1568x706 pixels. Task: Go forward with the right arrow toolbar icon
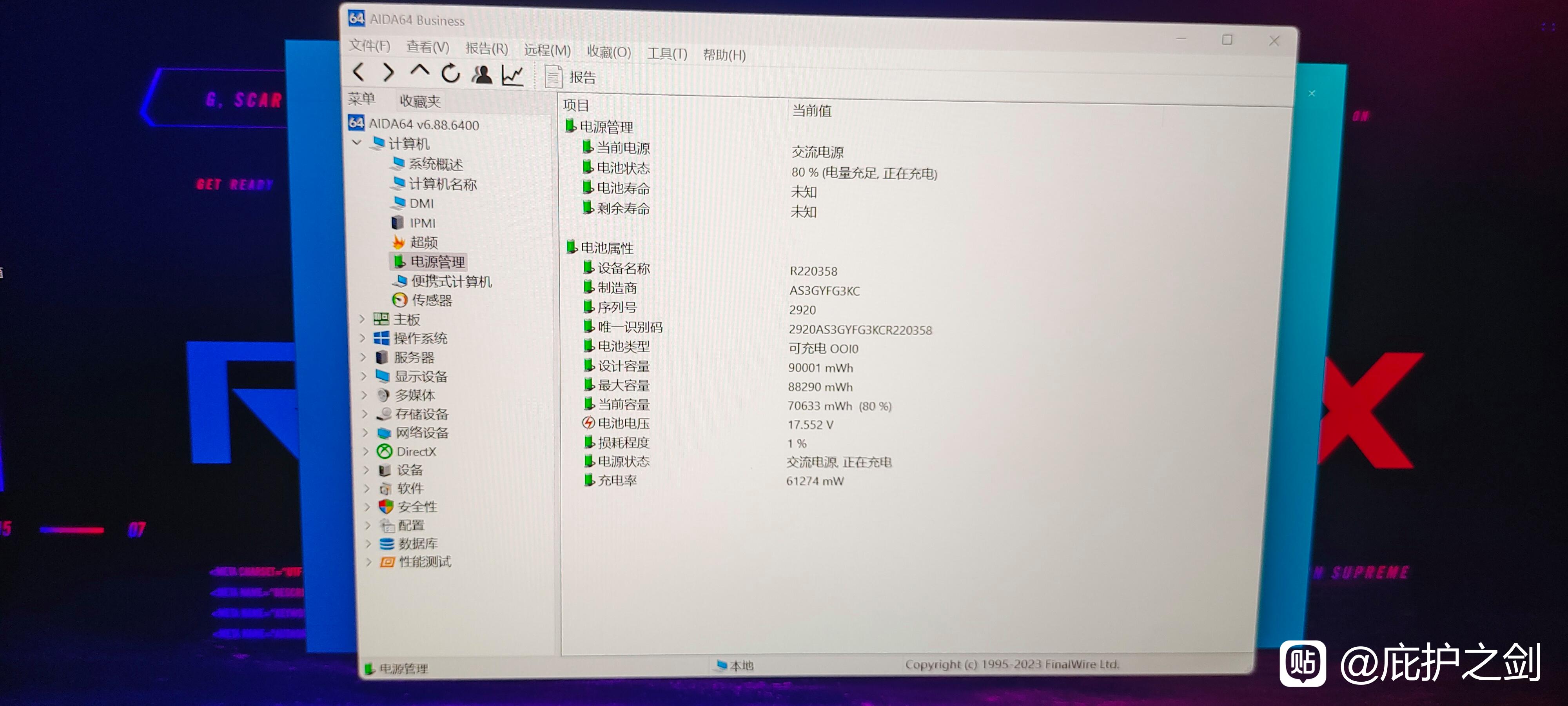pyautogui.click(x=388, y=73)
